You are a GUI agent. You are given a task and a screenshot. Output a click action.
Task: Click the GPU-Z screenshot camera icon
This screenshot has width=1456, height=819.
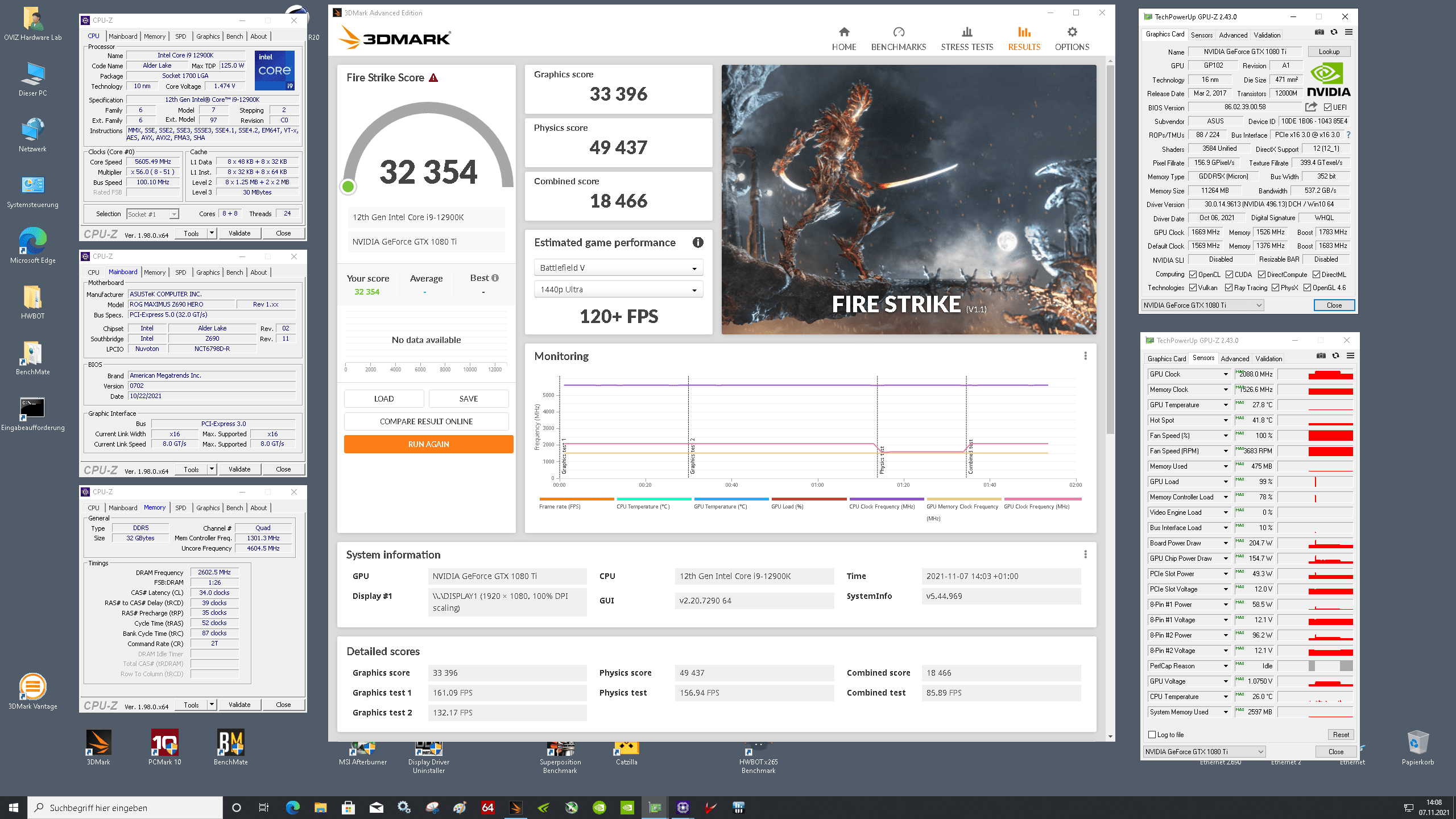coord(1319,32)
